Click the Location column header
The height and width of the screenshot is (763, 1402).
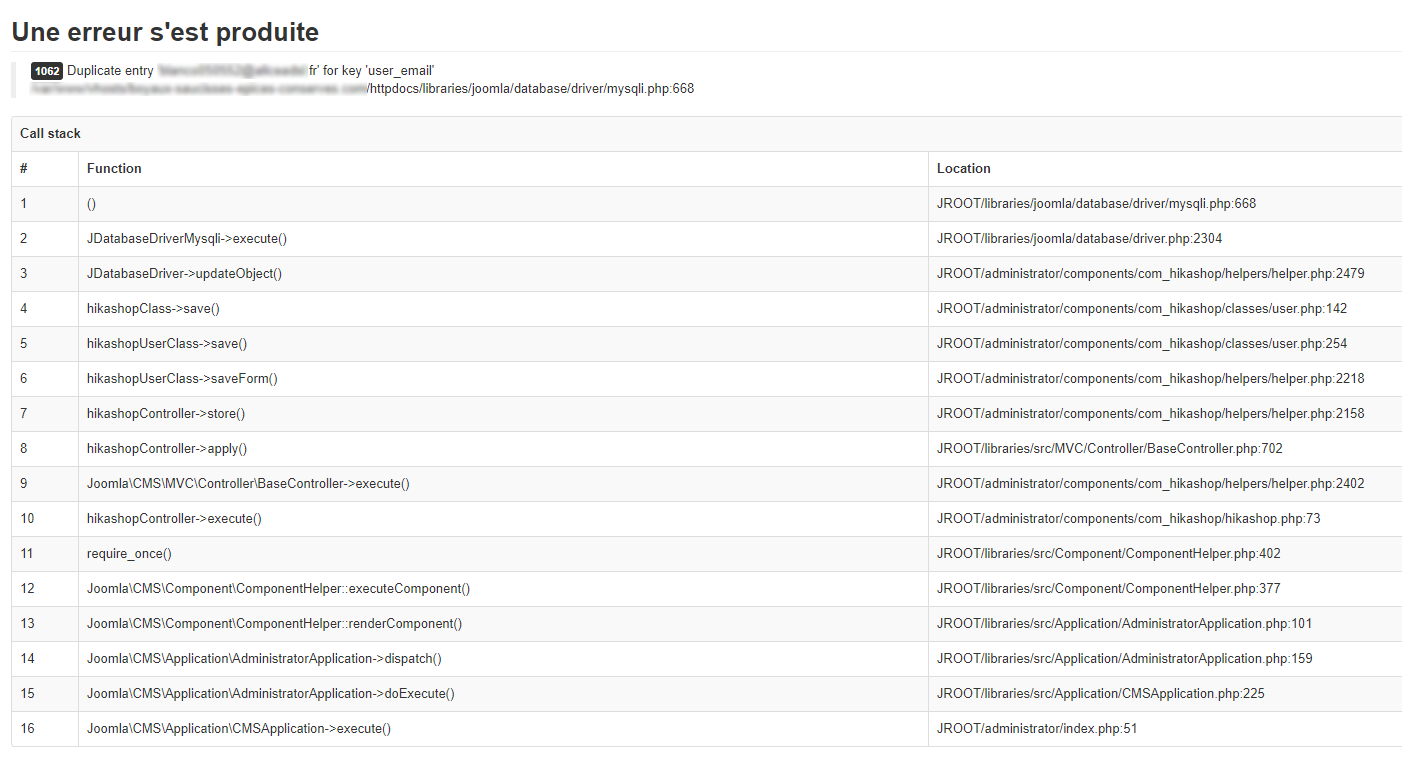(x=963, y=169)
